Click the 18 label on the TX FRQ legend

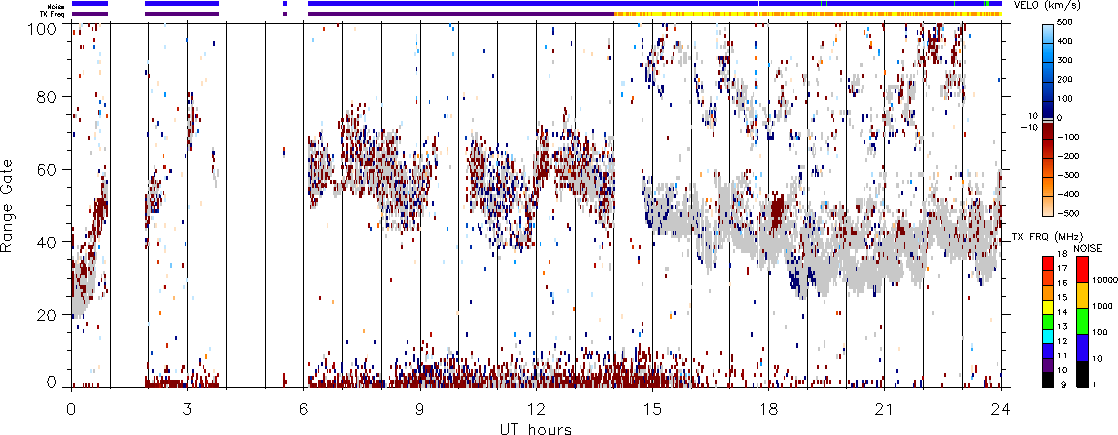[x=1062, y=254]
